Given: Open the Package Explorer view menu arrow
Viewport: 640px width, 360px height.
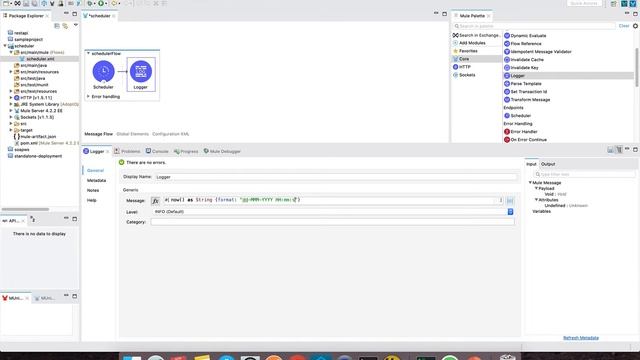Looking at the screenshot, I should [x=76, y=25].
